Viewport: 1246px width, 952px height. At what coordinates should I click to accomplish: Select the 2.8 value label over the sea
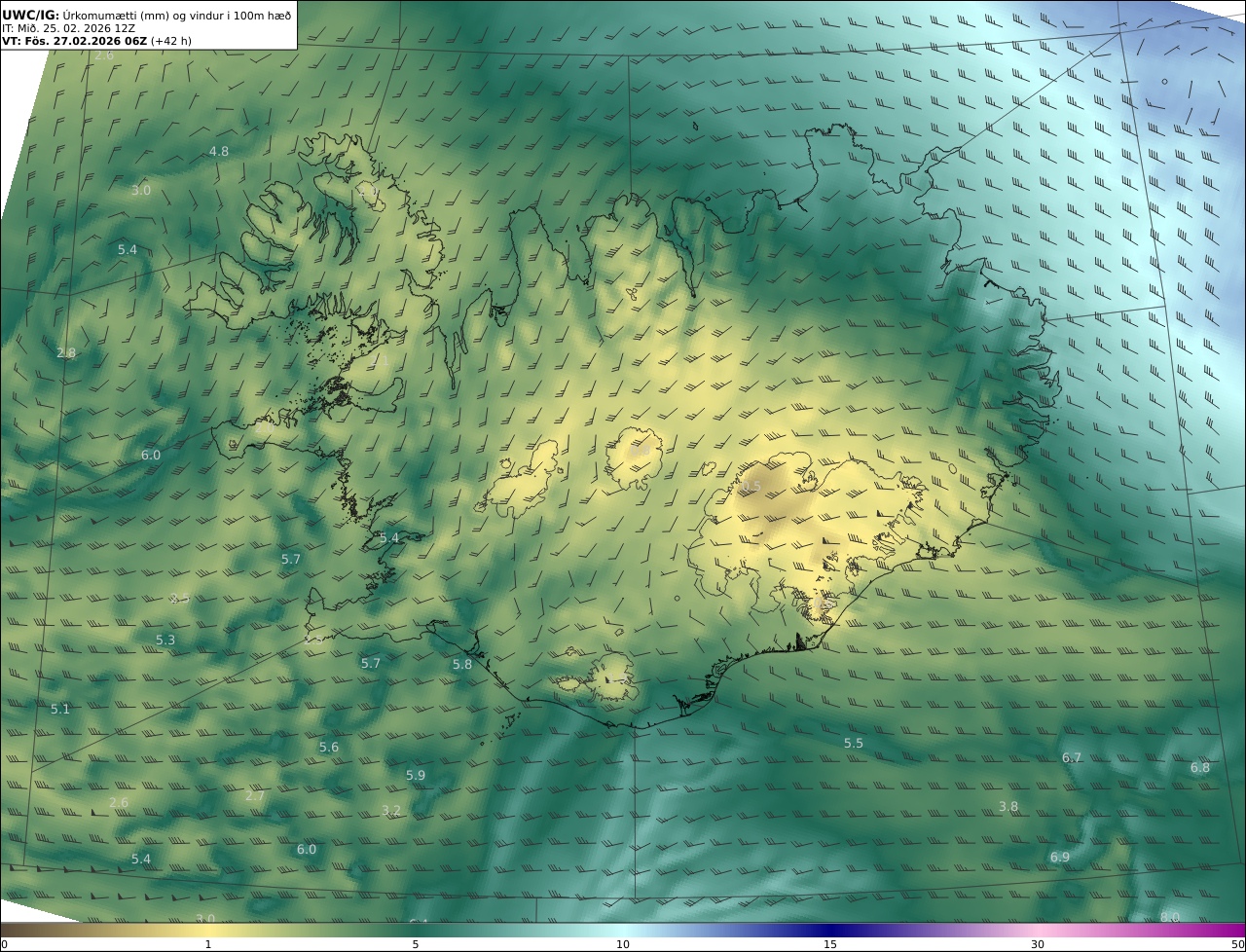[x=66, y=352]
